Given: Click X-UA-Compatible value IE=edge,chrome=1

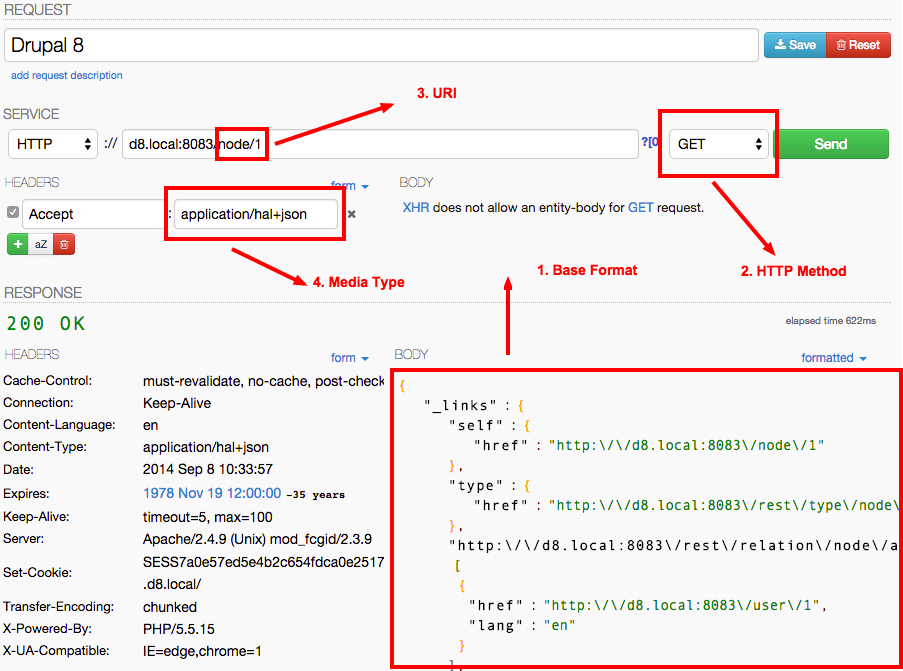Looking at the screenshot, I should pos(202,651).
